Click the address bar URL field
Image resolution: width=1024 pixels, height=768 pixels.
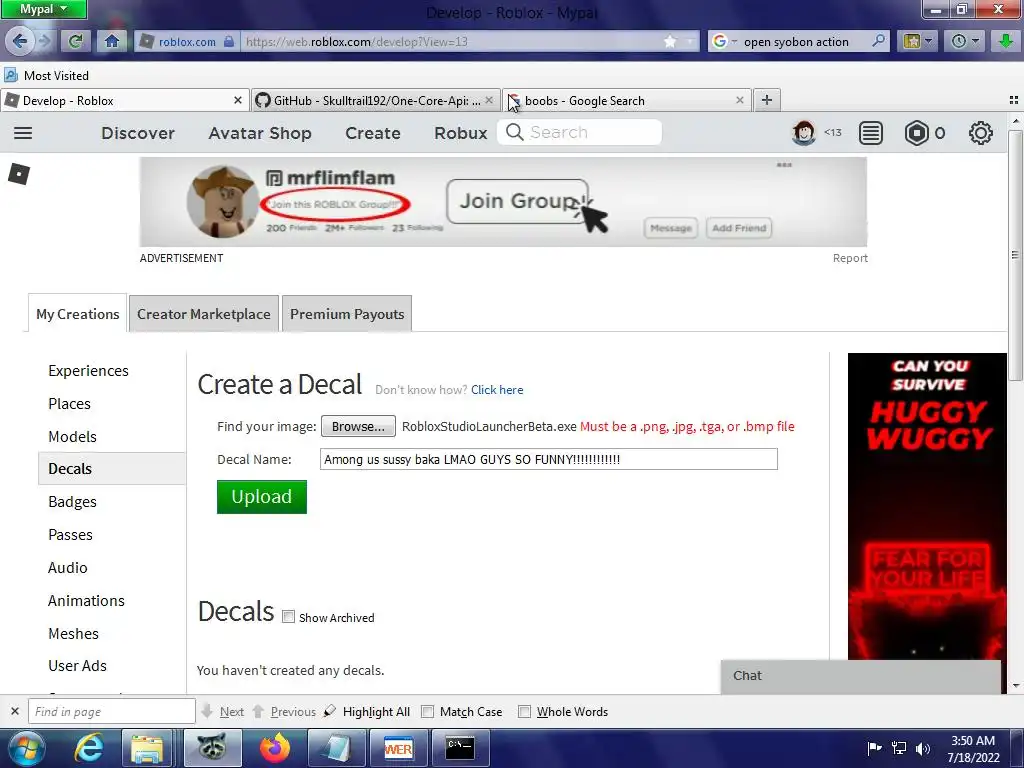451,42
